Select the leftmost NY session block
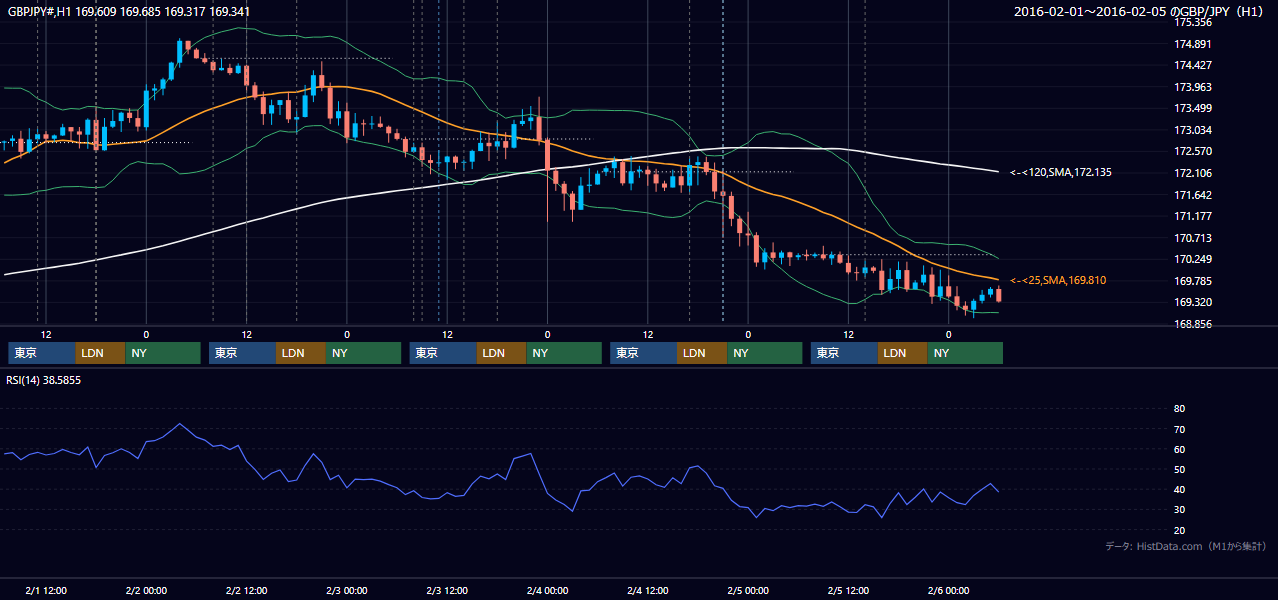1278x600 pixels. 163,353
